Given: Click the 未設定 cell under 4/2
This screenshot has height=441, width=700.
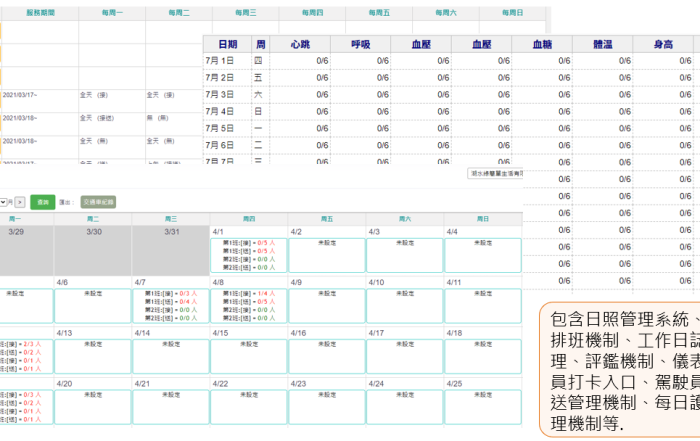Looking at the screenshot, I should click(x=327, y=255).
